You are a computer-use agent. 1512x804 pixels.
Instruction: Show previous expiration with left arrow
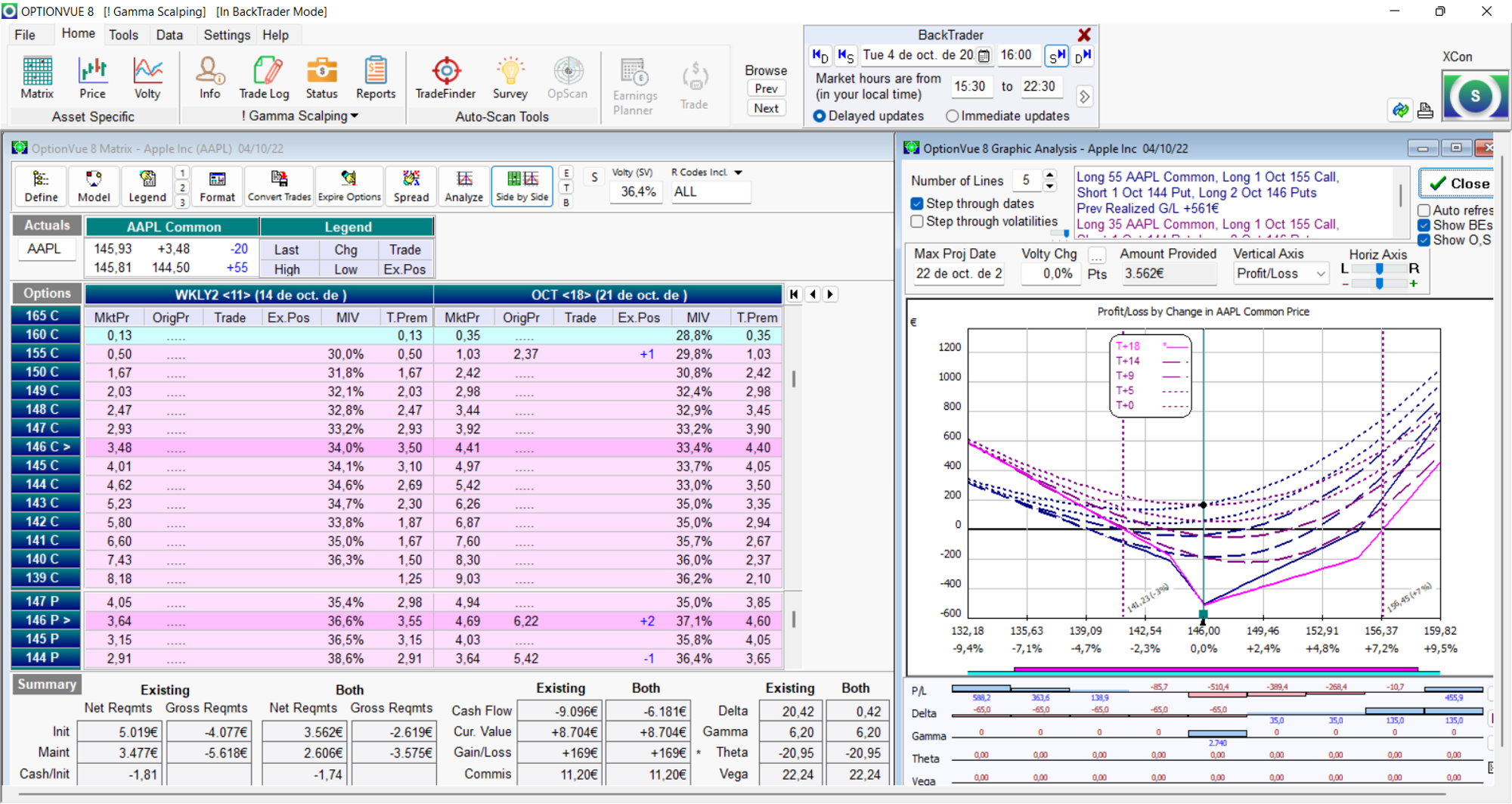813,294
